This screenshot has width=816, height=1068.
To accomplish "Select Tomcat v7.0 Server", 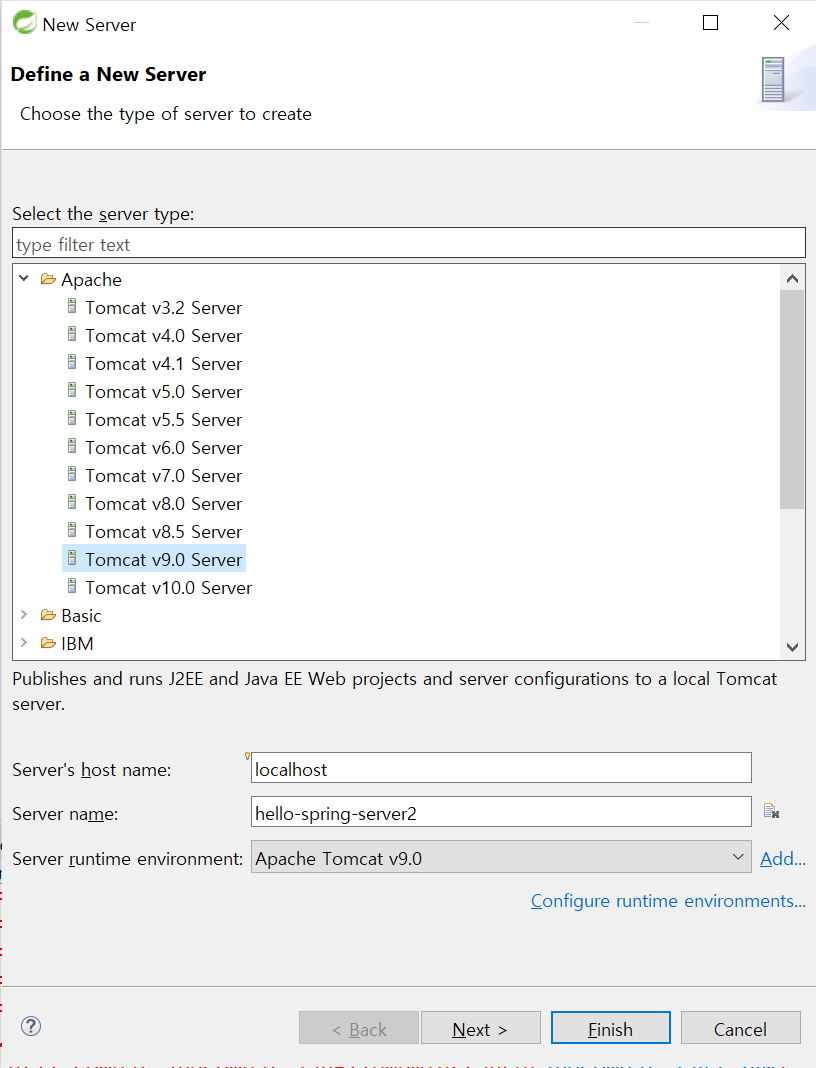I will click(x=163, y=475).
